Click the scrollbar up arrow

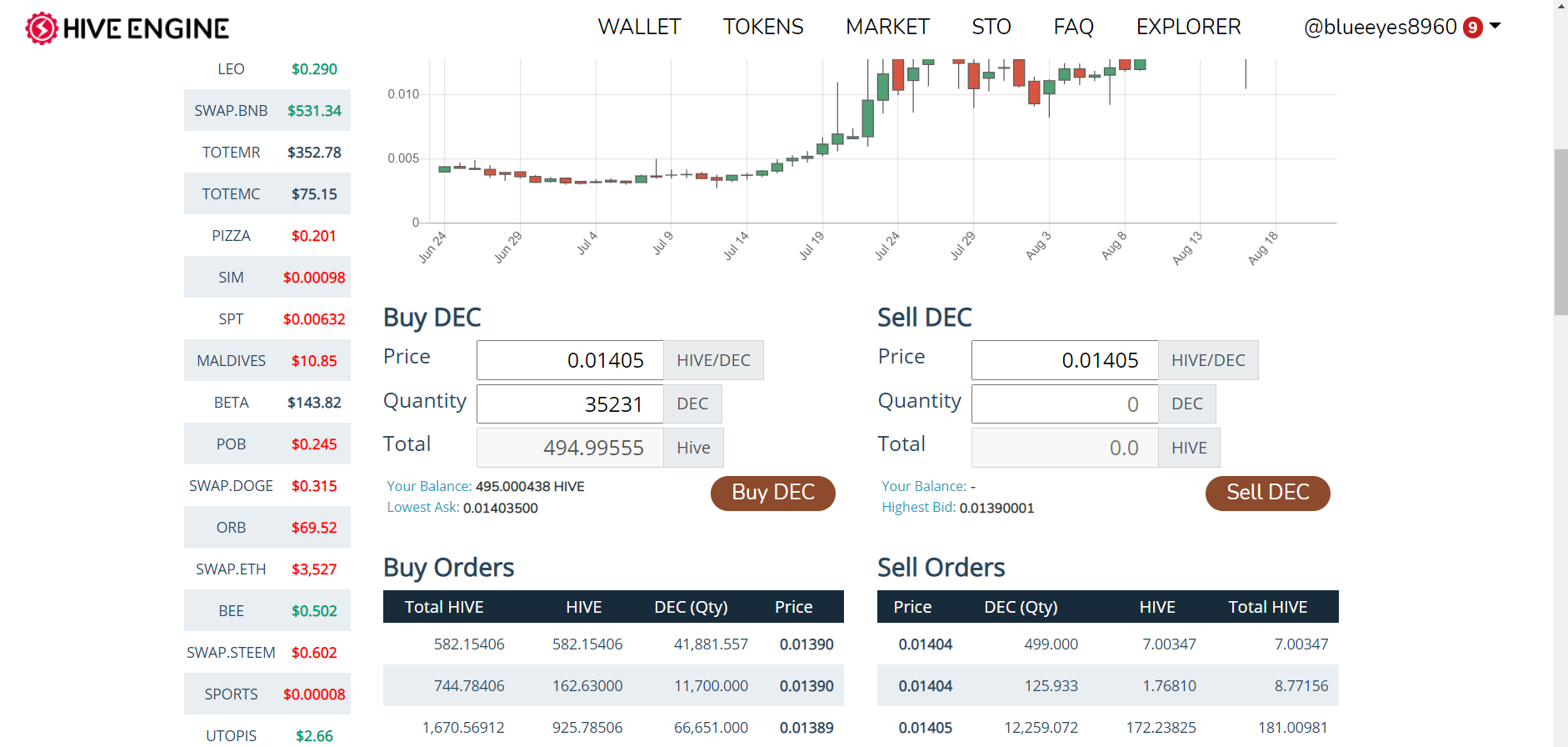(1561, 6)
